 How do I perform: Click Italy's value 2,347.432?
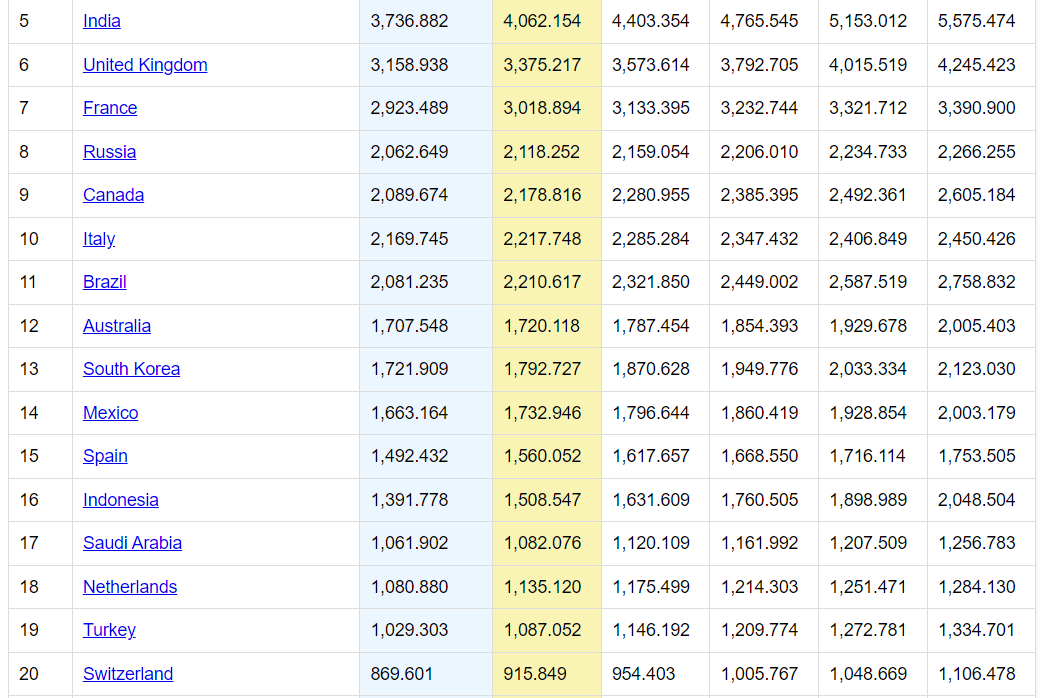759,239
